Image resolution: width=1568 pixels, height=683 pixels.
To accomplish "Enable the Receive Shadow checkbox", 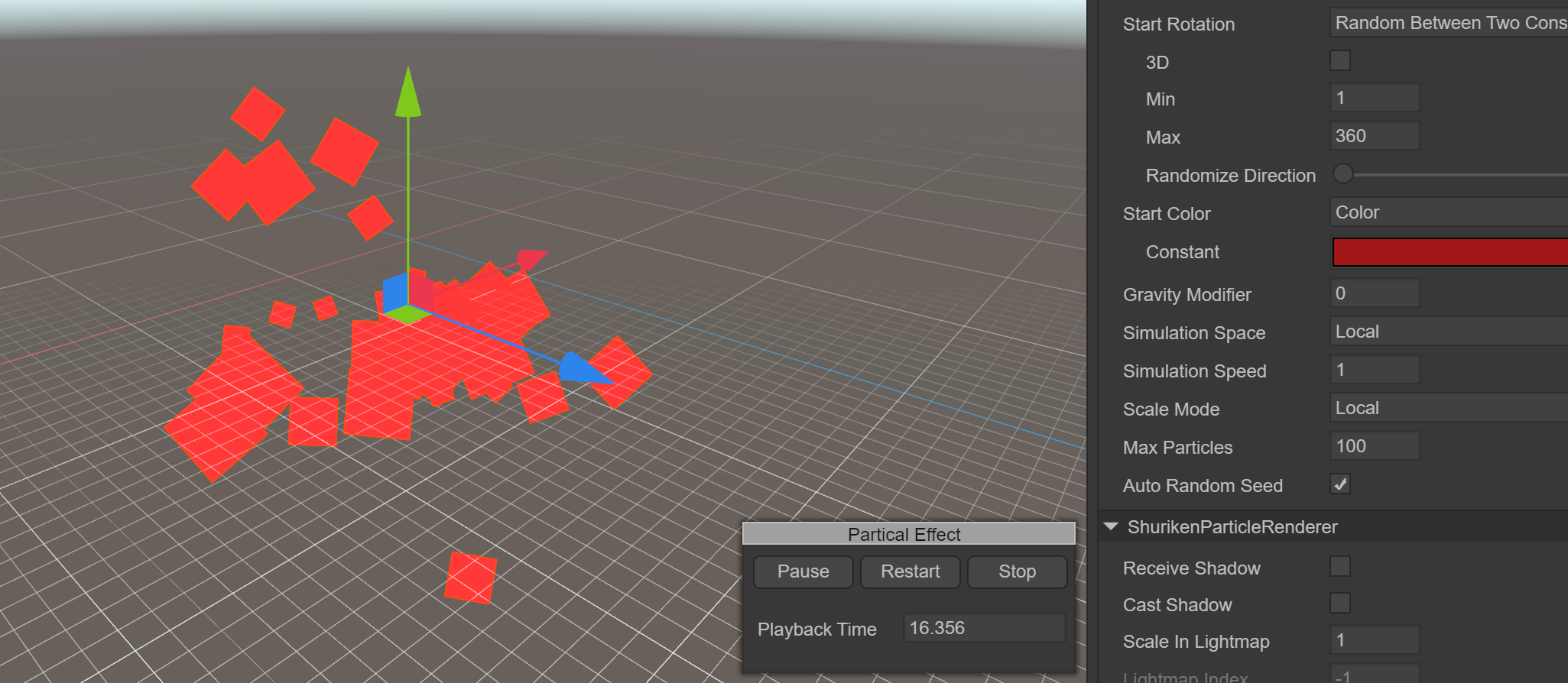I will (1340, 567).
